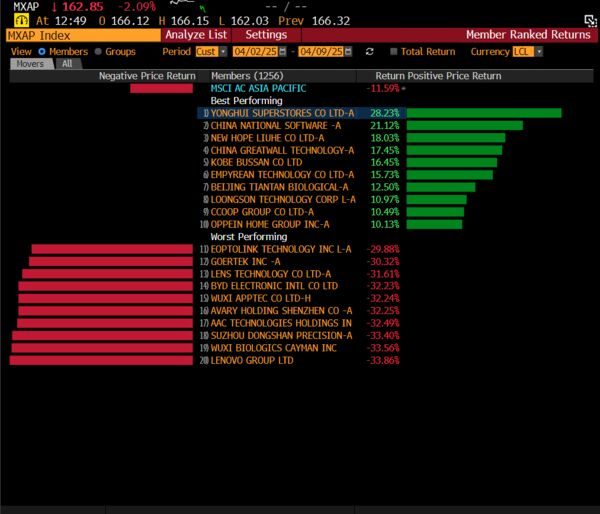Image resolution: width=600 pixels, height=514 pixels.
Task: Click the refresh icon next to the date range
Action: (x=369, y=51)
